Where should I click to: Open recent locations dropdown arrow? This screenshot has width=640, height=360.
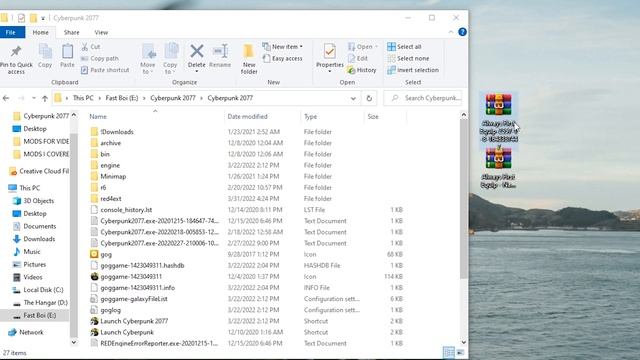pos(33,98)
